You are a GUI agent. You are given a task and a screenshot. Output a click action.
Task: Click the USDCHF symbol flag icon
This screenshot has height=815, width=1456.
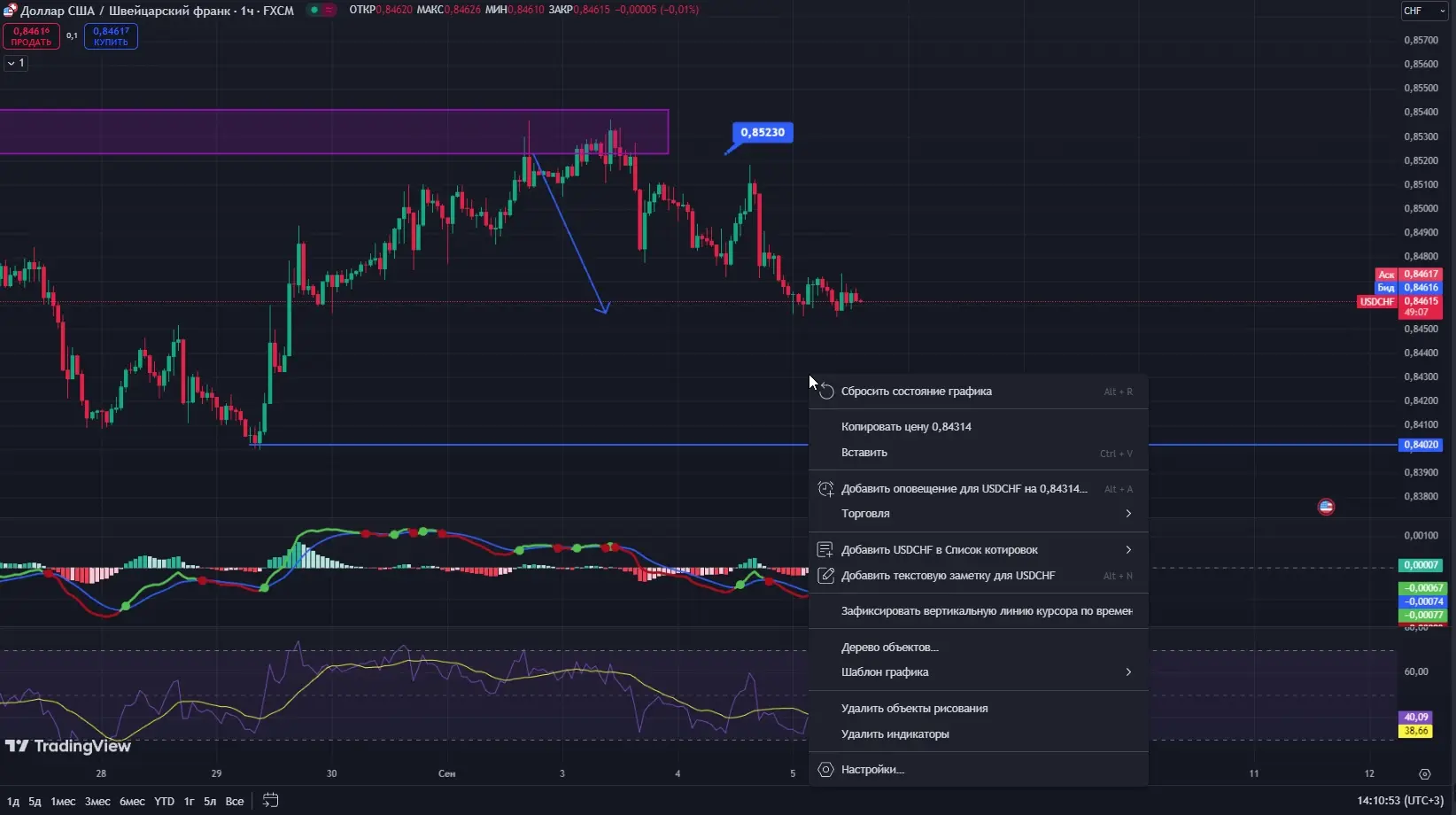[x=10, y=11]
